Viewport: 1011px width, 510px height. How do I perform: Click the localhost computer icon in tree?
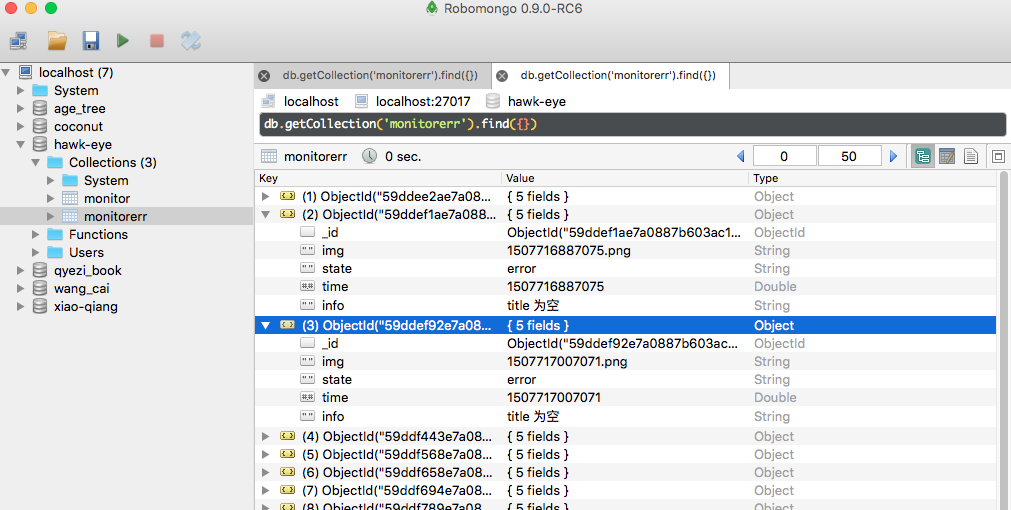click(25, 72)
